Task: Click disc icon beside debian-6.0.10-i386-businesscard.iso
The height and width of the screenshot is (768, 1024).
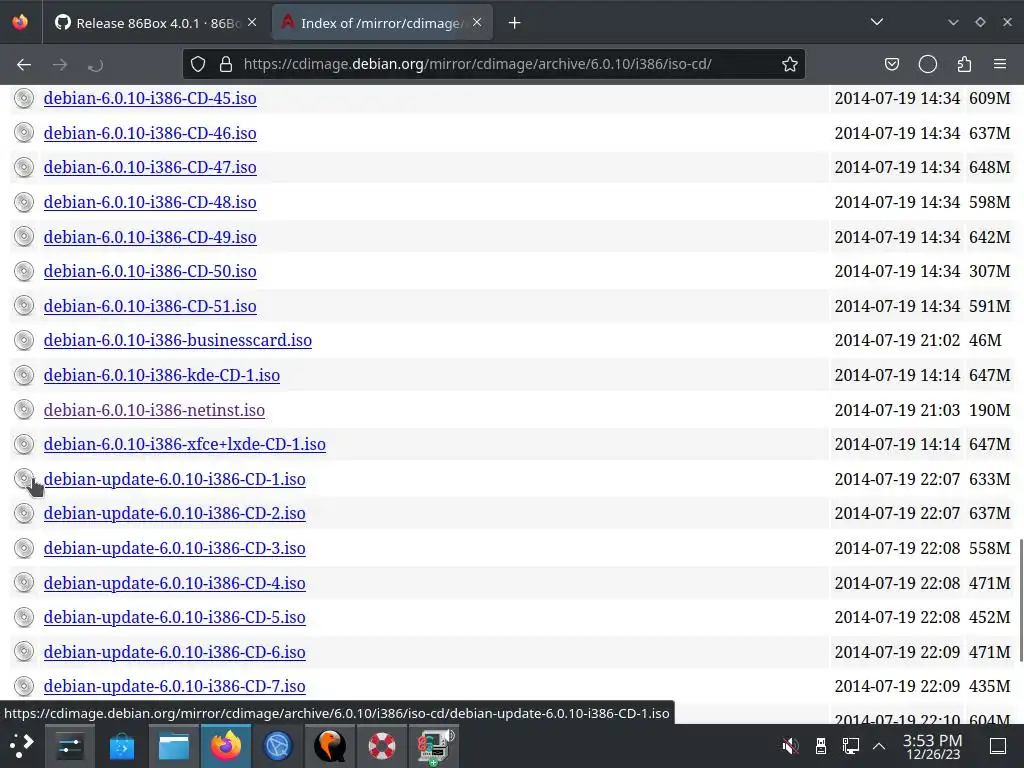Action: click(x=24, y=340)
